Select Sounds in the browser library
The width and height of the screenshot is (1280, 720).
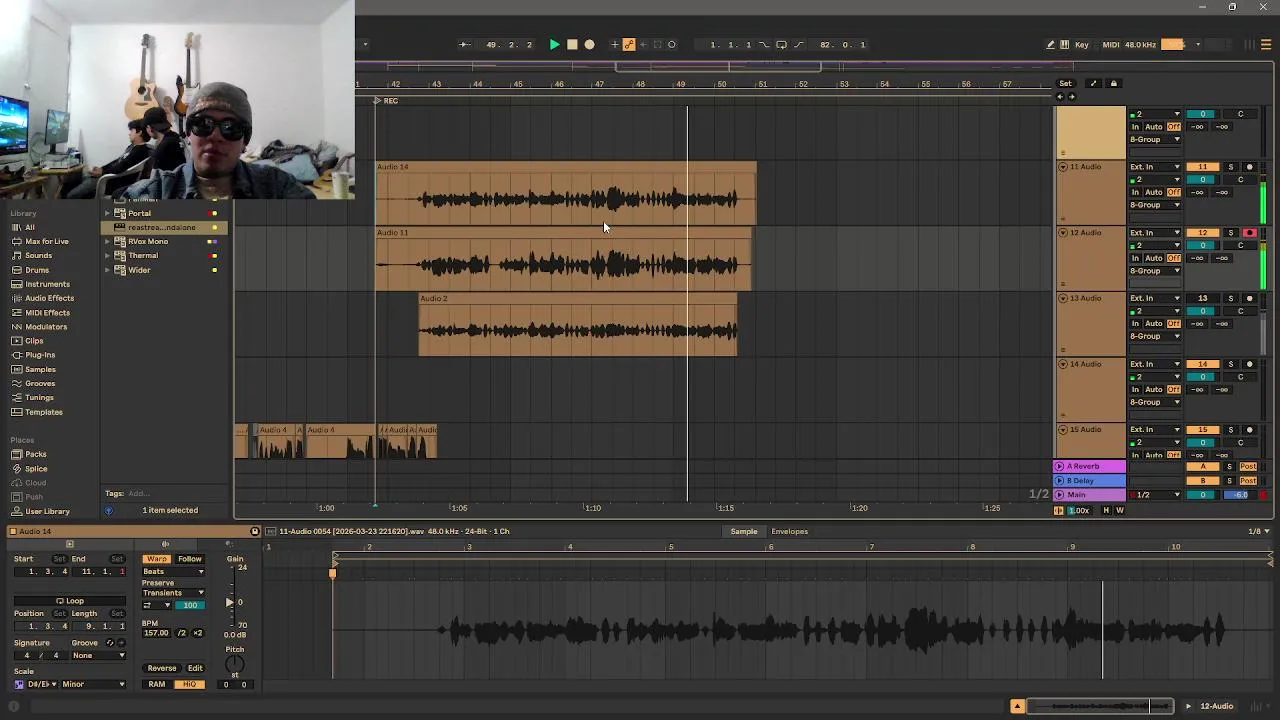pos(39,256)
